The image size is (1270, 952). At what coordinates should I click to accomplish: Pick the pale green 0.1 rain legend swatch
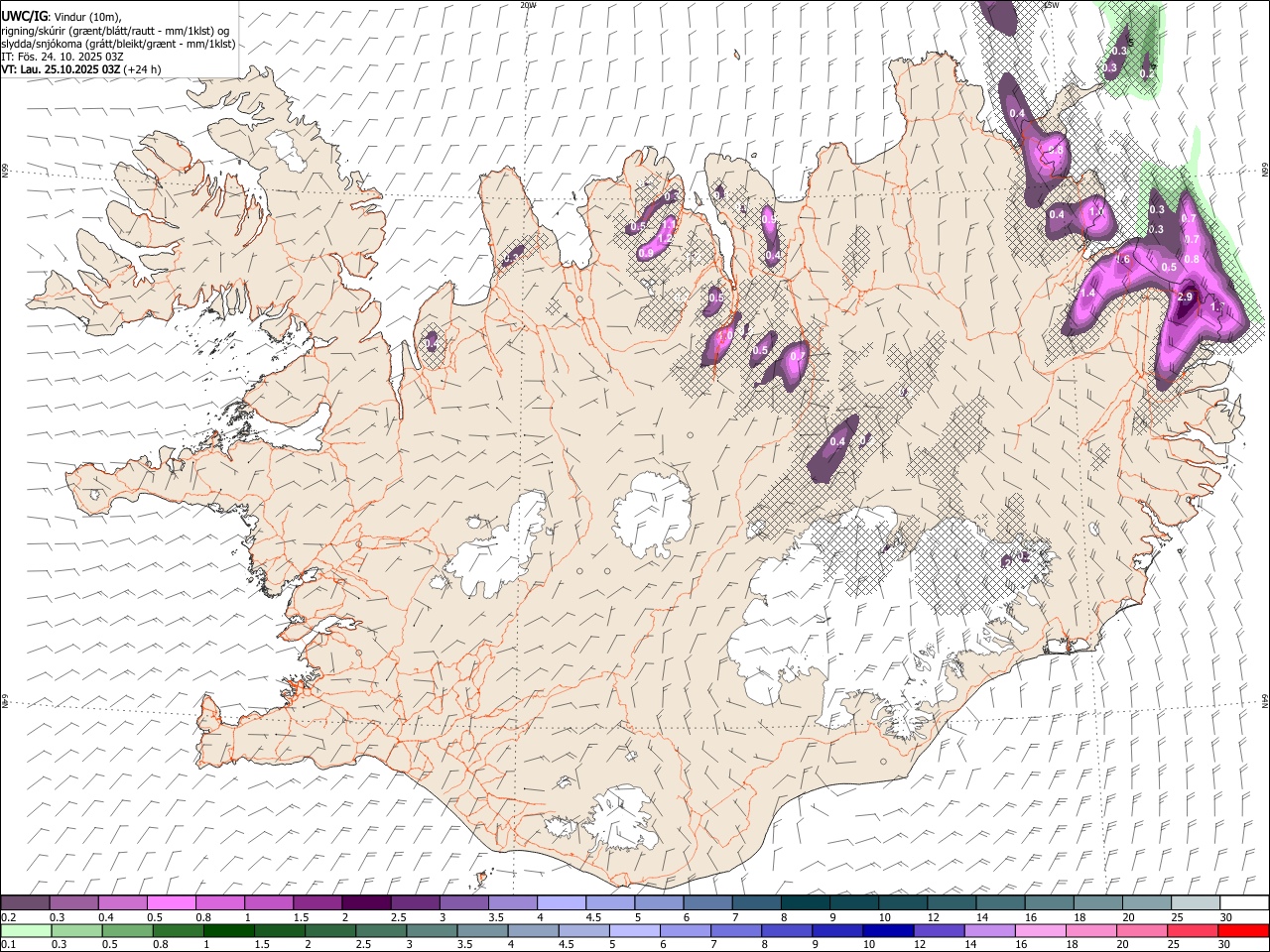26,931
